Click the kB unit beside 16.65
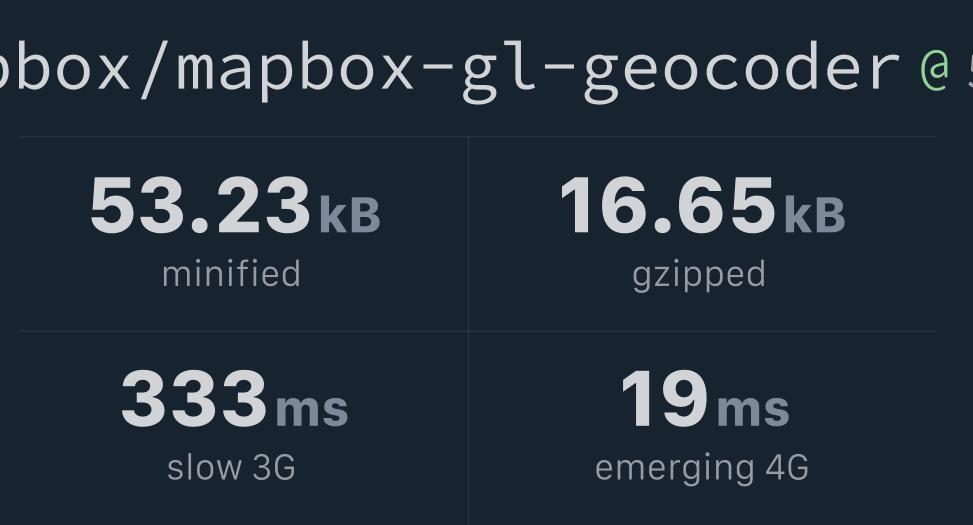Screen dimensions: 973x525 [x=815, y=215]
